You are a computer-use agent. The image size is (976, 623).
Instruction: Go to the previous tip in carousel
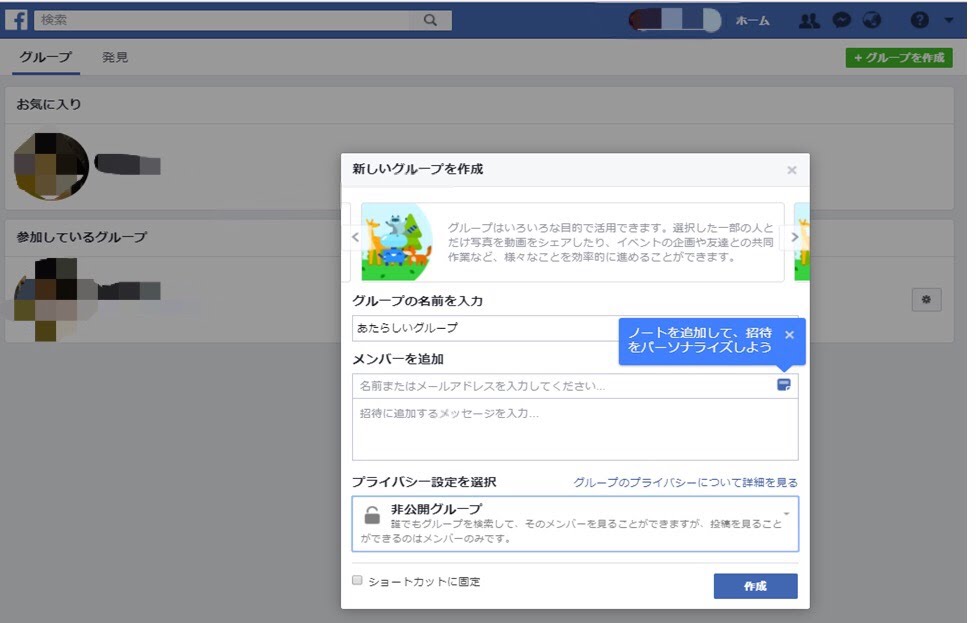355,237
